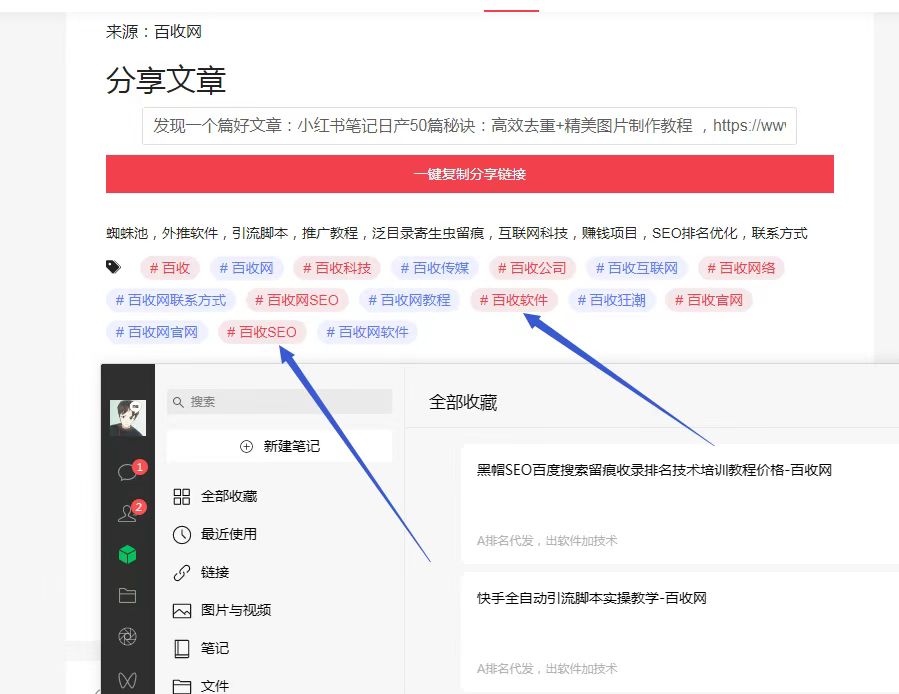The width and height of the screenshot is (899, 694).
Task: Open the 快手全自动引流脚本实操教学 favorite item
Action: coord(680,632)
